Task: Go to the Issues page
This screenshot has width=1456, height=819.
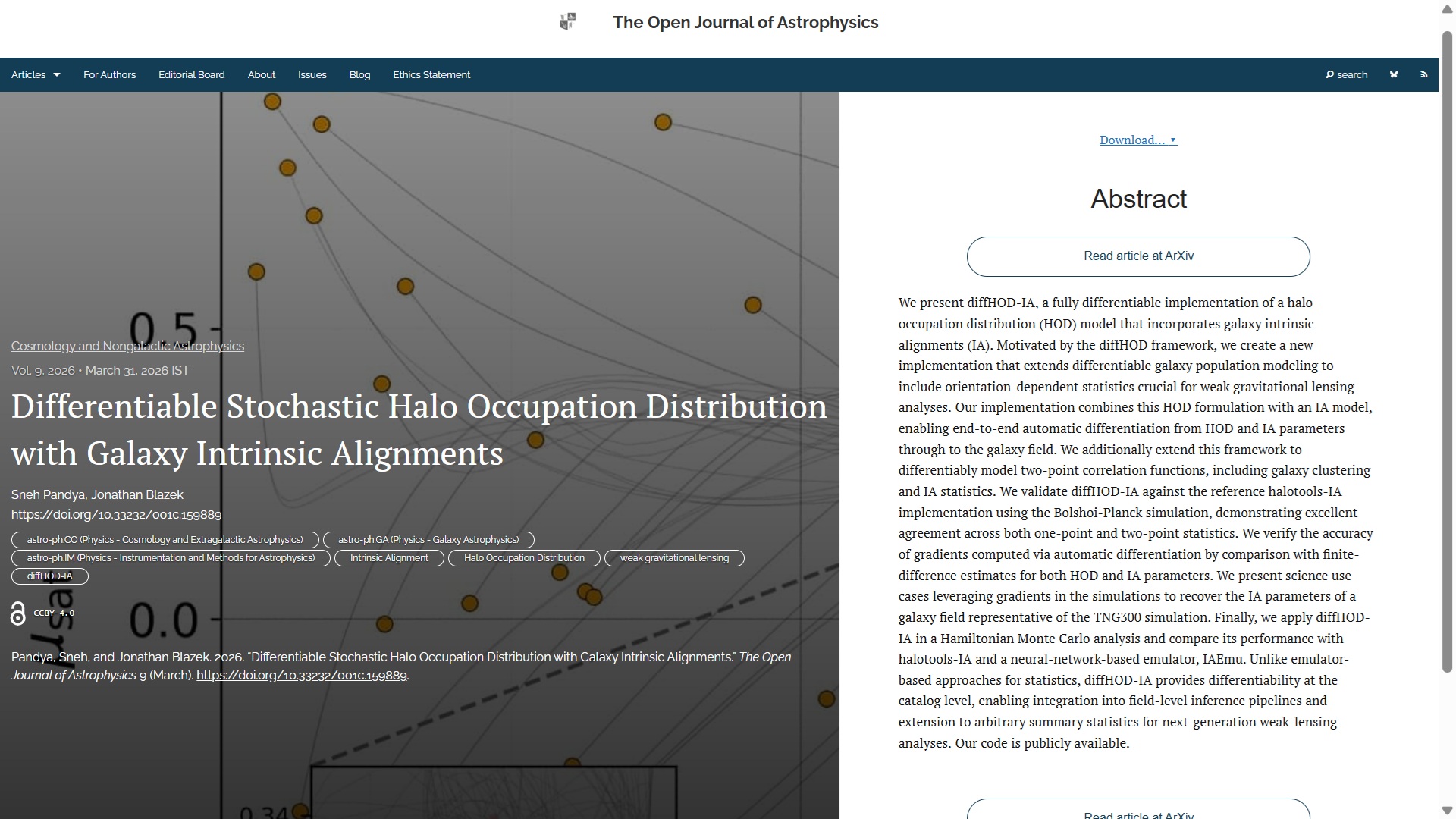Action: 312,74
